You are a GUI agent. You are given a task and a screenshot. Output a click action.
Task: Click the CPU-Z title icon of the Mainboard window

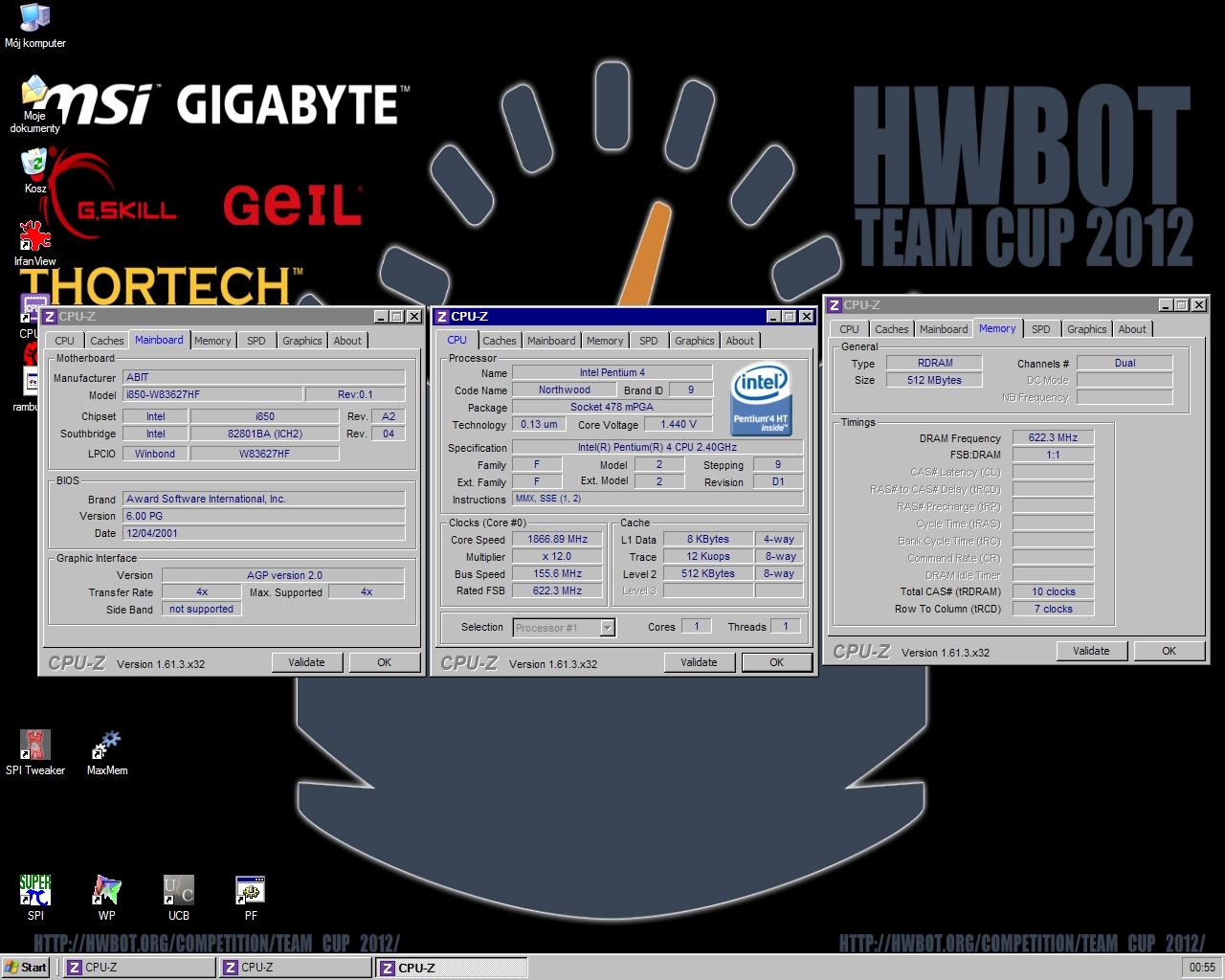50,317
